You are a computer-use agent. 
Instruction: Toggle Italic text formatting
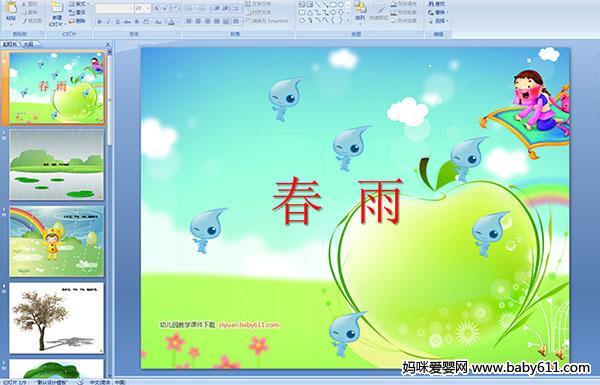(x=108, y=22)
